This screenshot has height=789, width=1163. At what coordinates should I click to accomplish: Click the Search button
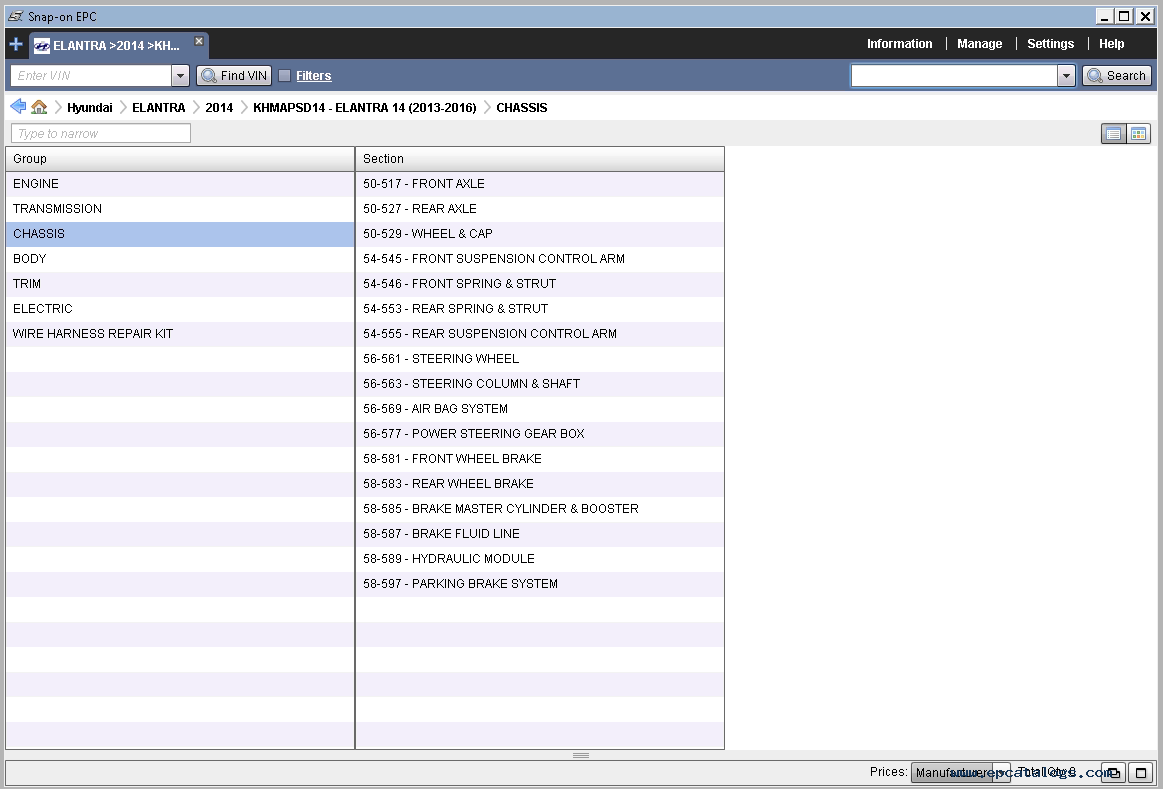1117,76
